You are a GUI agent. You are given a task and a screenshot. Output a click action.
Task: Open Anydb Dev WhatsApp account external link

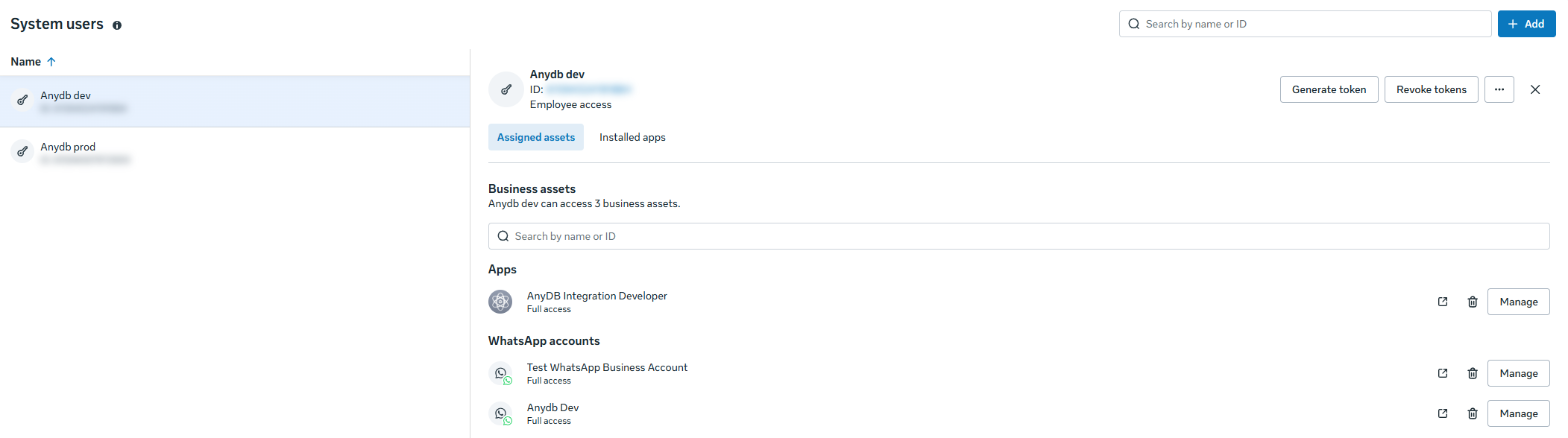[x=1442, y=413]
